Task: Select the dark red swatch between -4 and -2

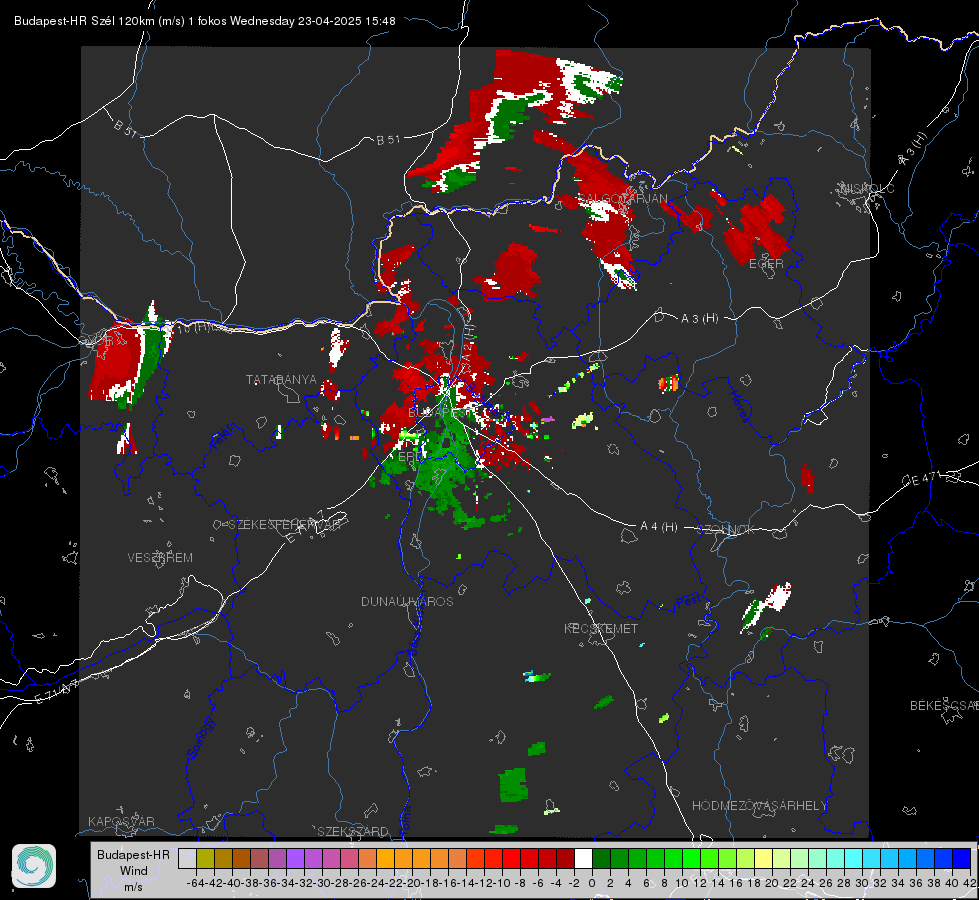Action: (x=565, y=859)
